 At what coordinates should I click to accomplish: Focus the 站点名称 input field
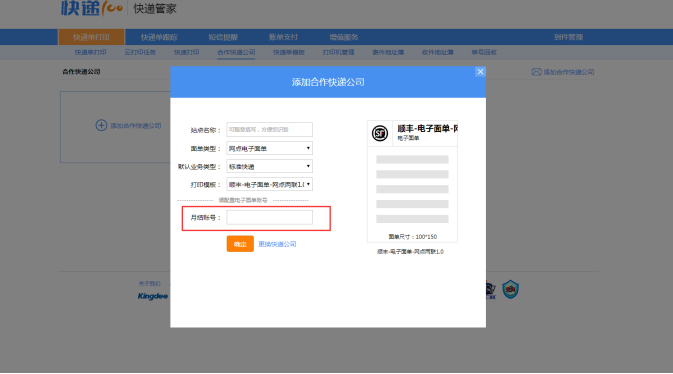270,129
